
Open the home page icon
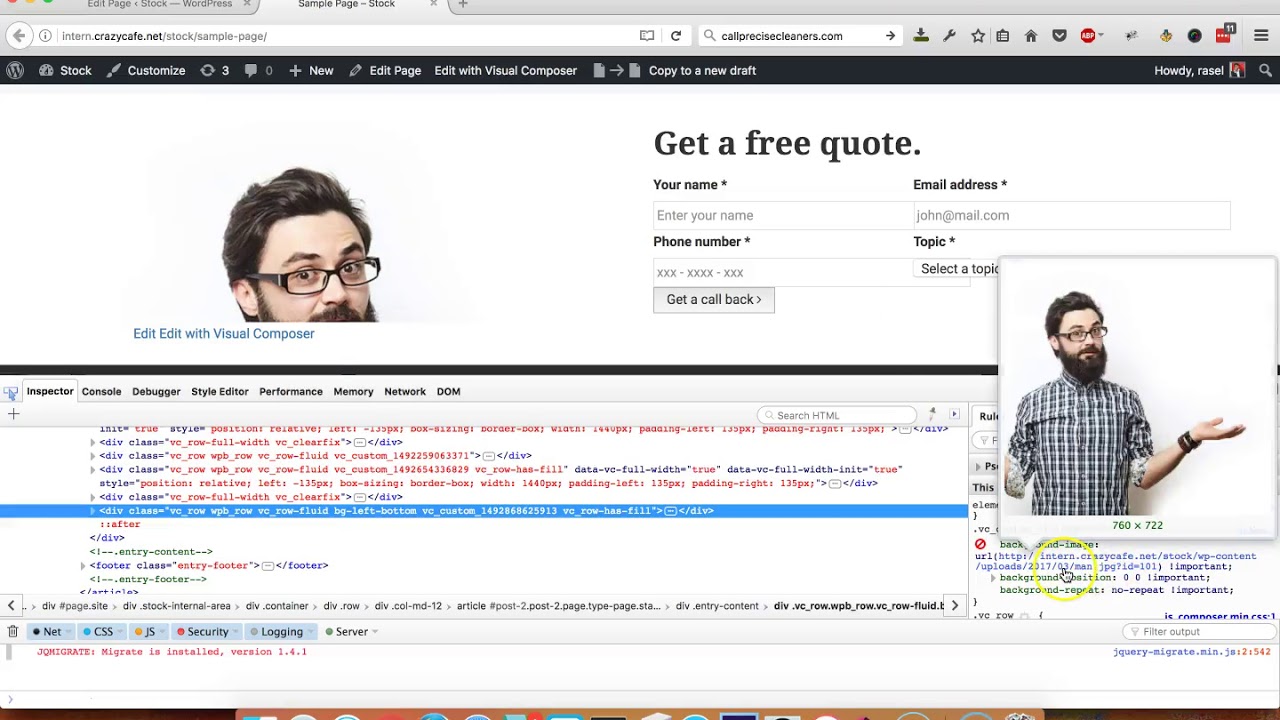click(1031, 36)
